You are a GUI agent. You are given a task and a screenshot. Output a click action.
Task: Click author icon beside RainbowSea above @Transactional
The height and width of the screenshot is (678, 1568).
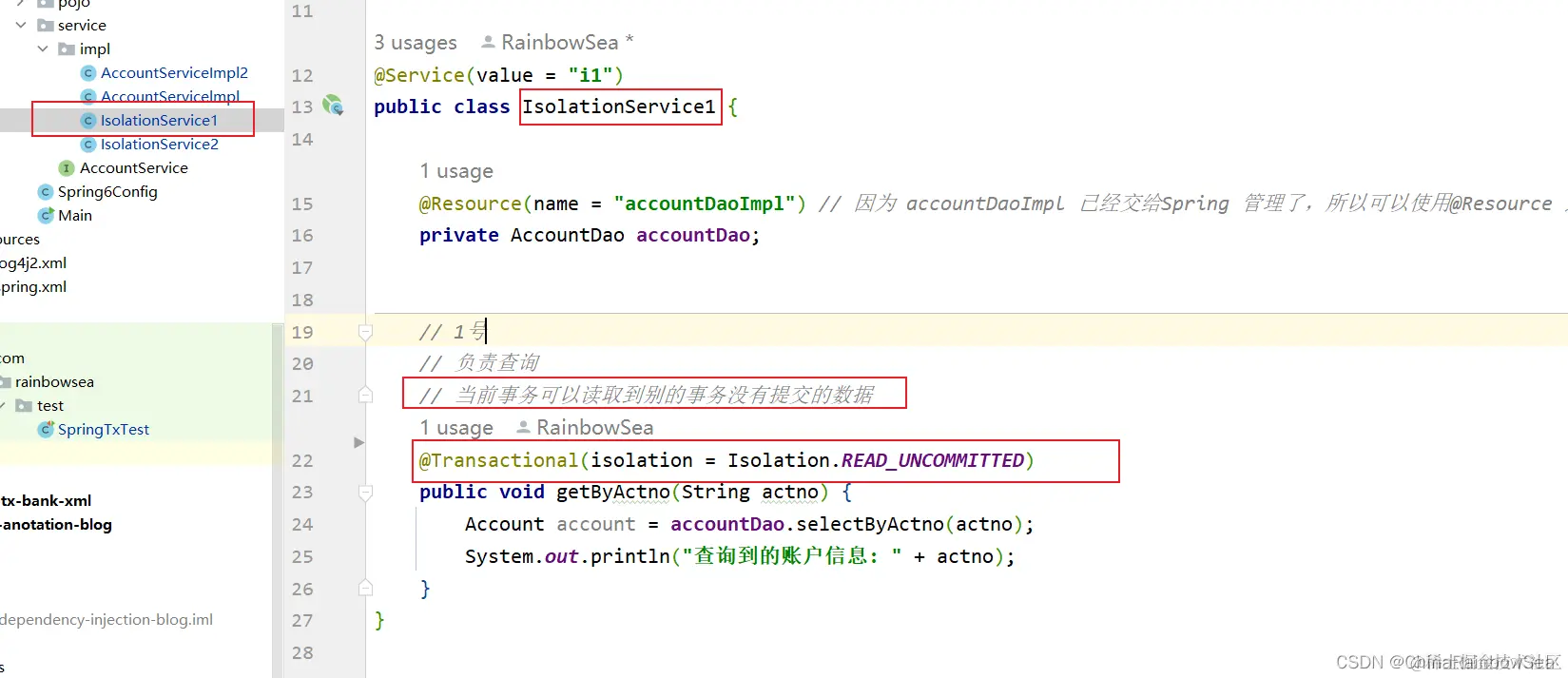523,427
